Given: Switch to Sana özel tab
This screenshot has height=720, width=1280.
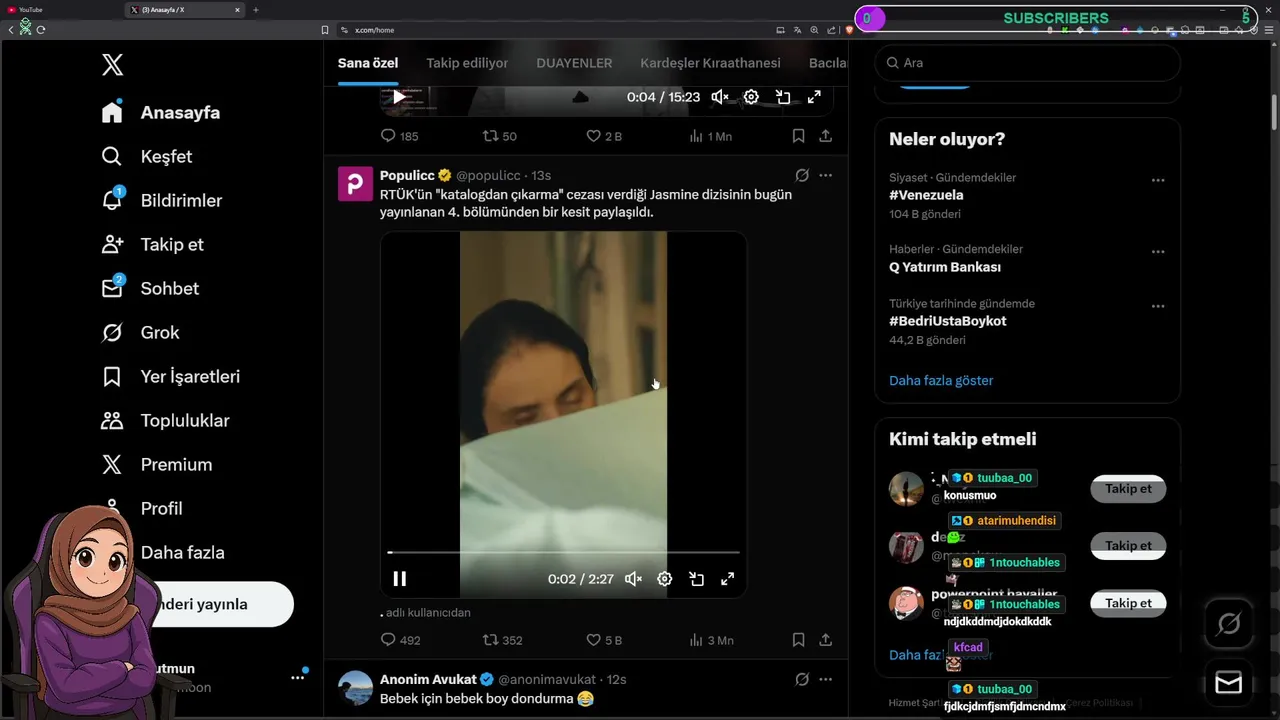Looking at the screenshot, I should (x=368, y=63).
